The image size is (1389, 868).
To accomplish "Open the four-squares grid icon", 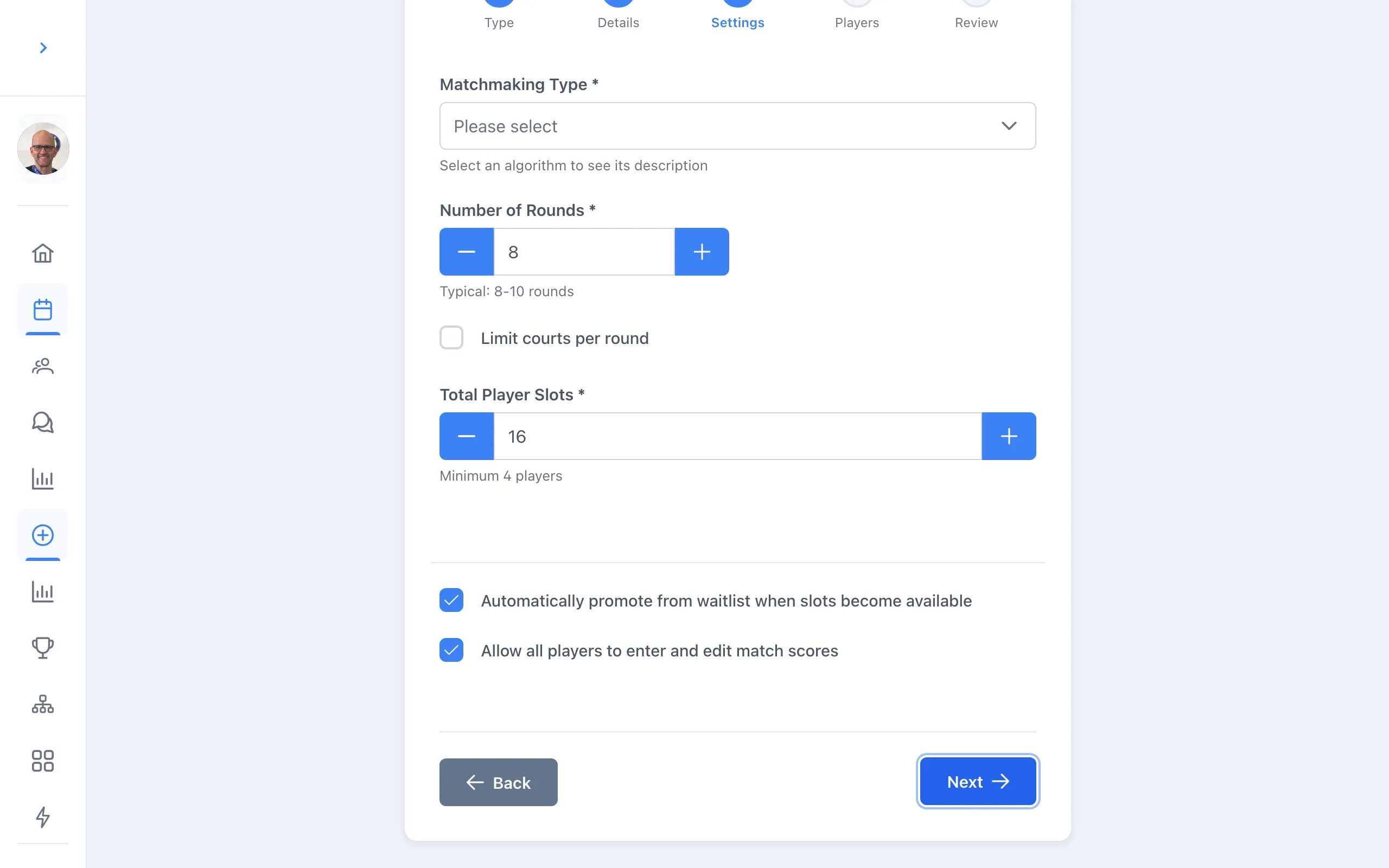I will point(42,761).
